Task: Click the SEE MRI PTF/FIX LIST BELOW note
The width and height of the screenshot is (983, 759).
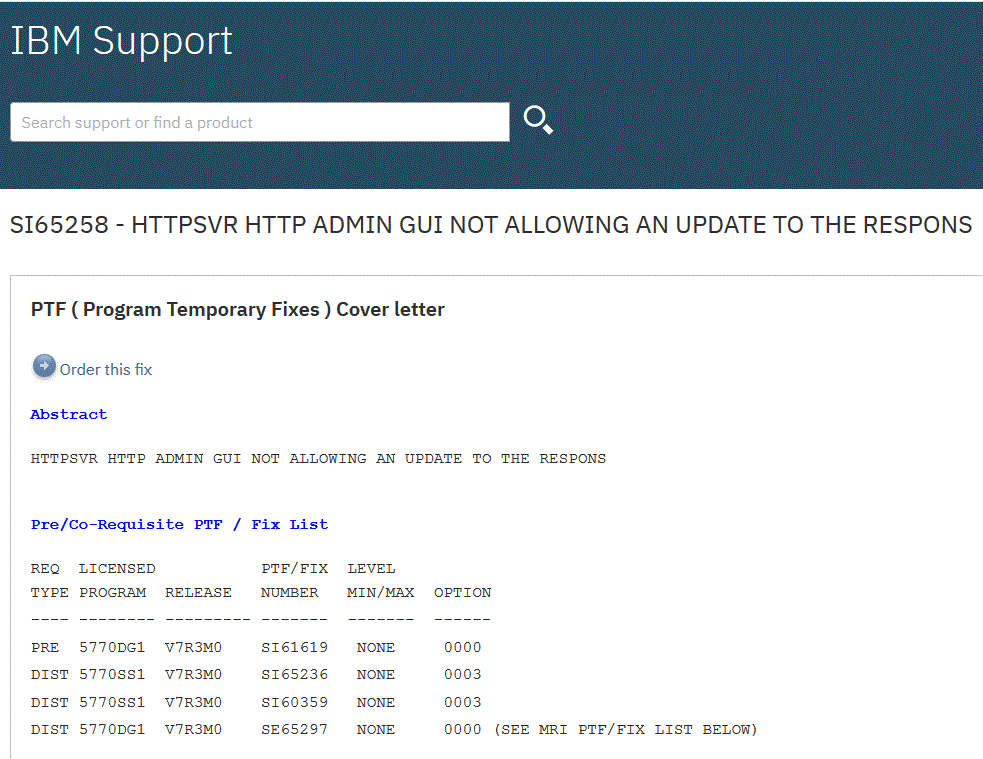Action: [626, 730]
